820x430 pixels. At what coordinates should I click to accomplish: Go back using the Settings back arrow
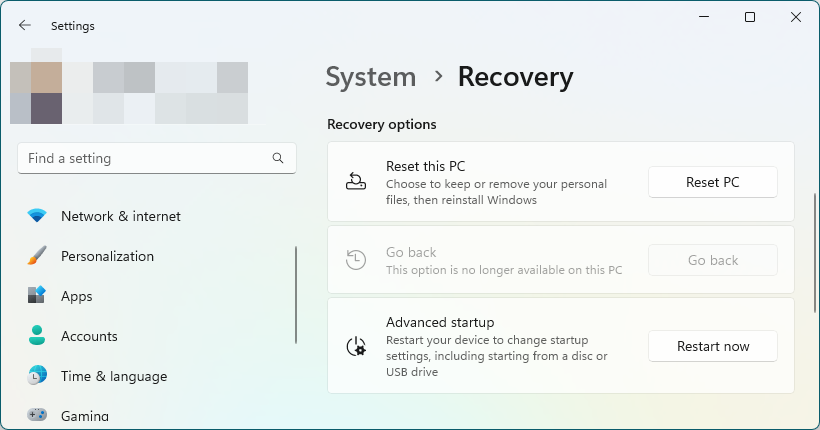click(25, 26)
